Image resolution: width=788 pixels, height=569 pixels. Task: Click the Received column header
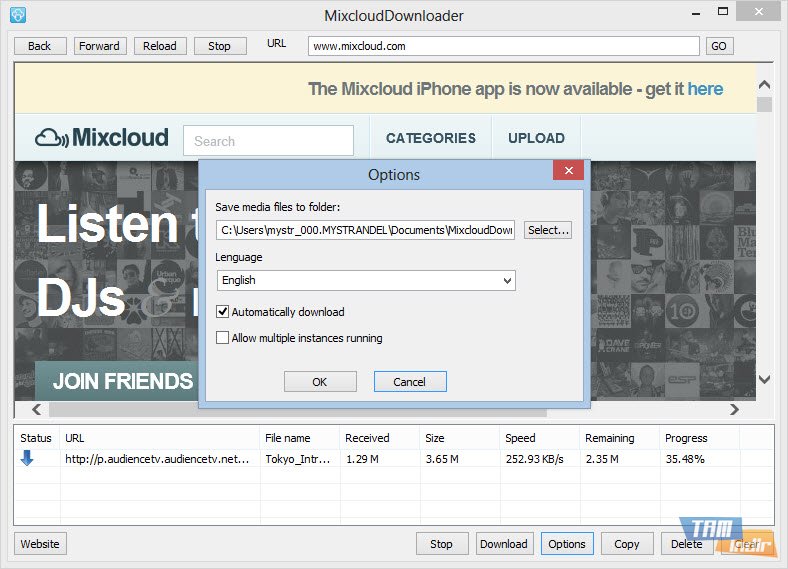coord(380,438)
